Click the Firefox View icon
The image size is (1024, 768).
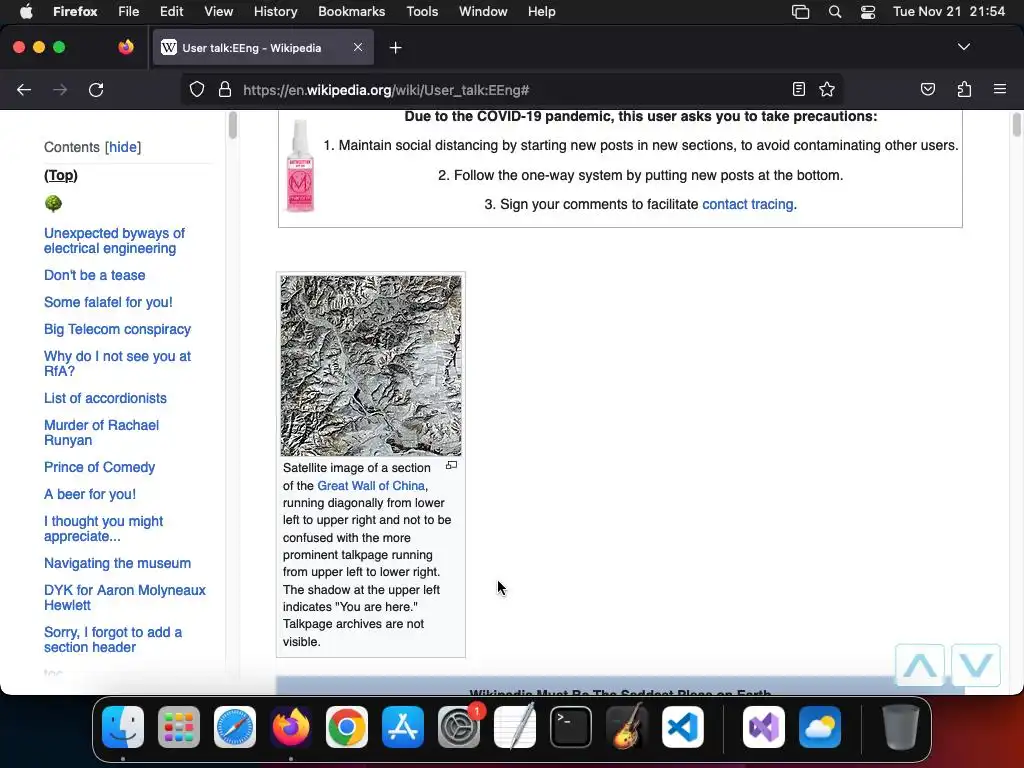pyautogui.click(x=126, y=47)
